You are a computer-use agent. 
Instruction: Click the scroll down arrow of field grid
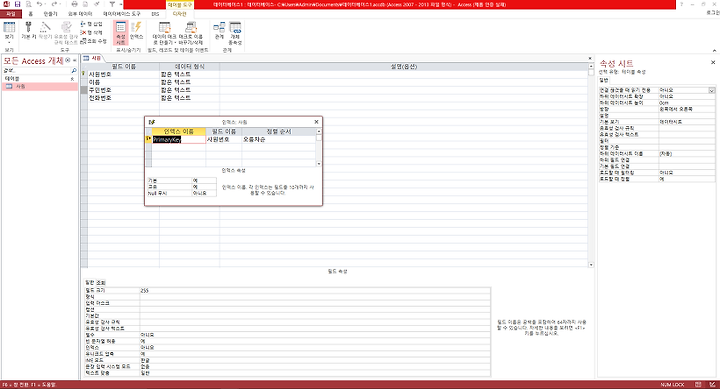coord(591,265)
